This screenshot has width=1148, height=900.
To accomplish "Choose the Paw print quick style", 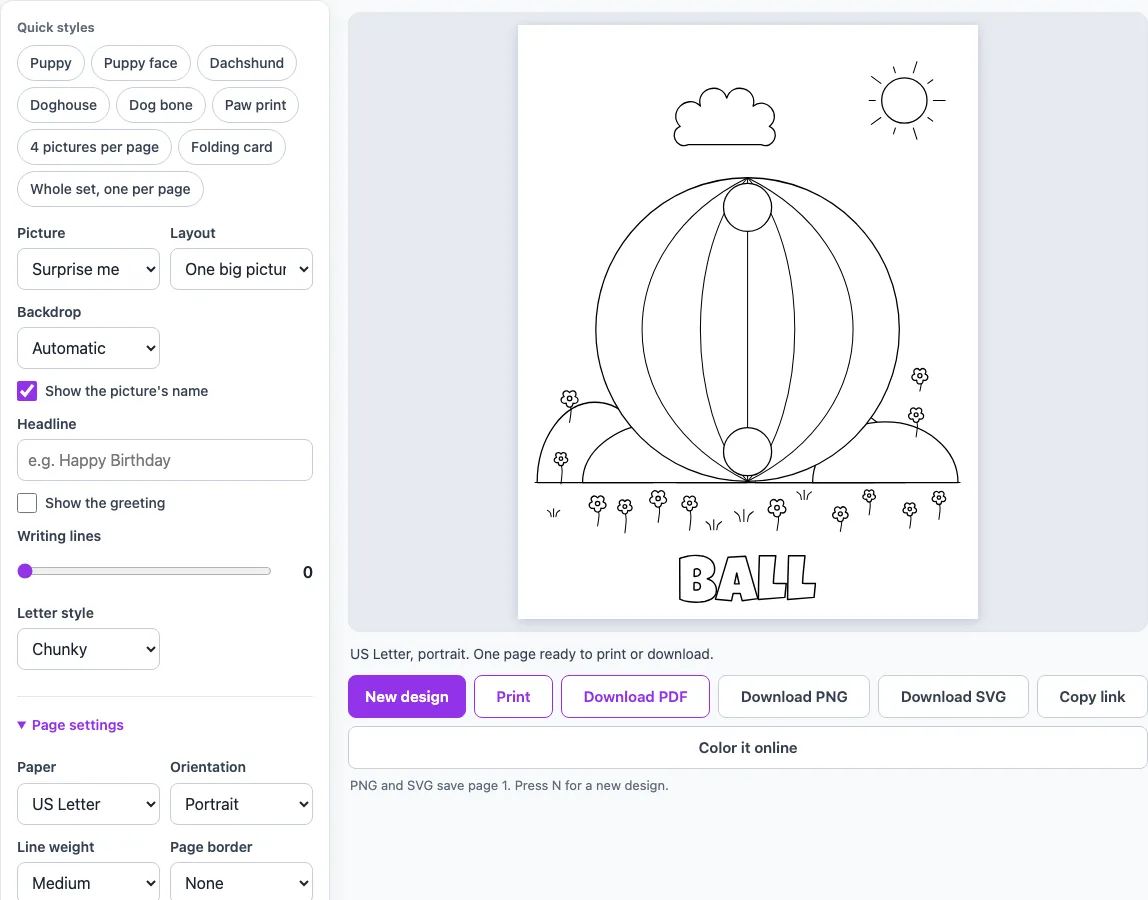I will (256, 105).
